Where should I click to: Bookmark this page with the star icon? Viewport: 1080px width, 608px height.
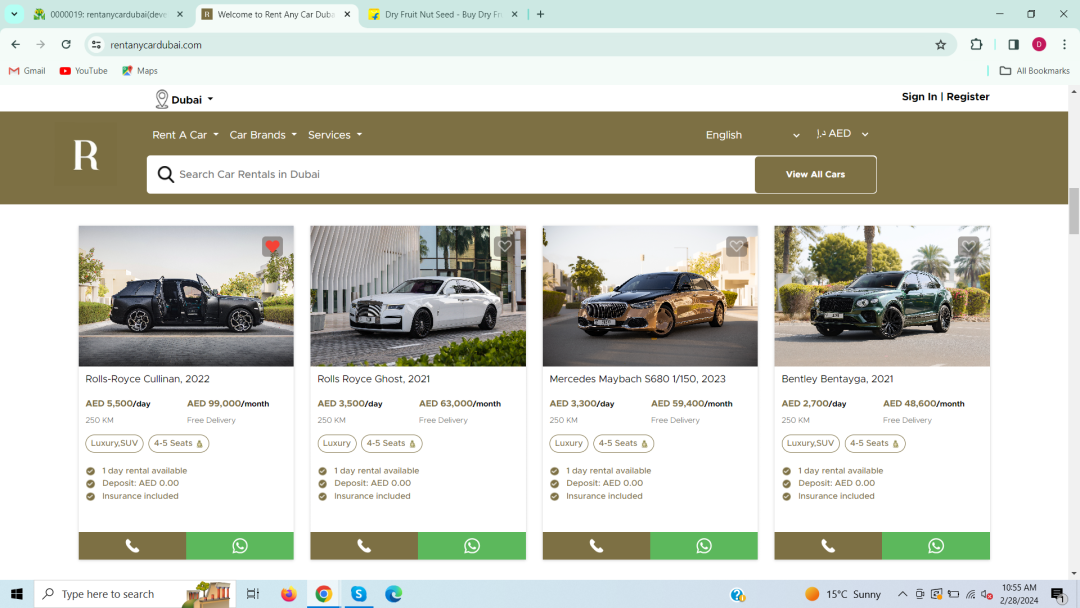[940, 45]
